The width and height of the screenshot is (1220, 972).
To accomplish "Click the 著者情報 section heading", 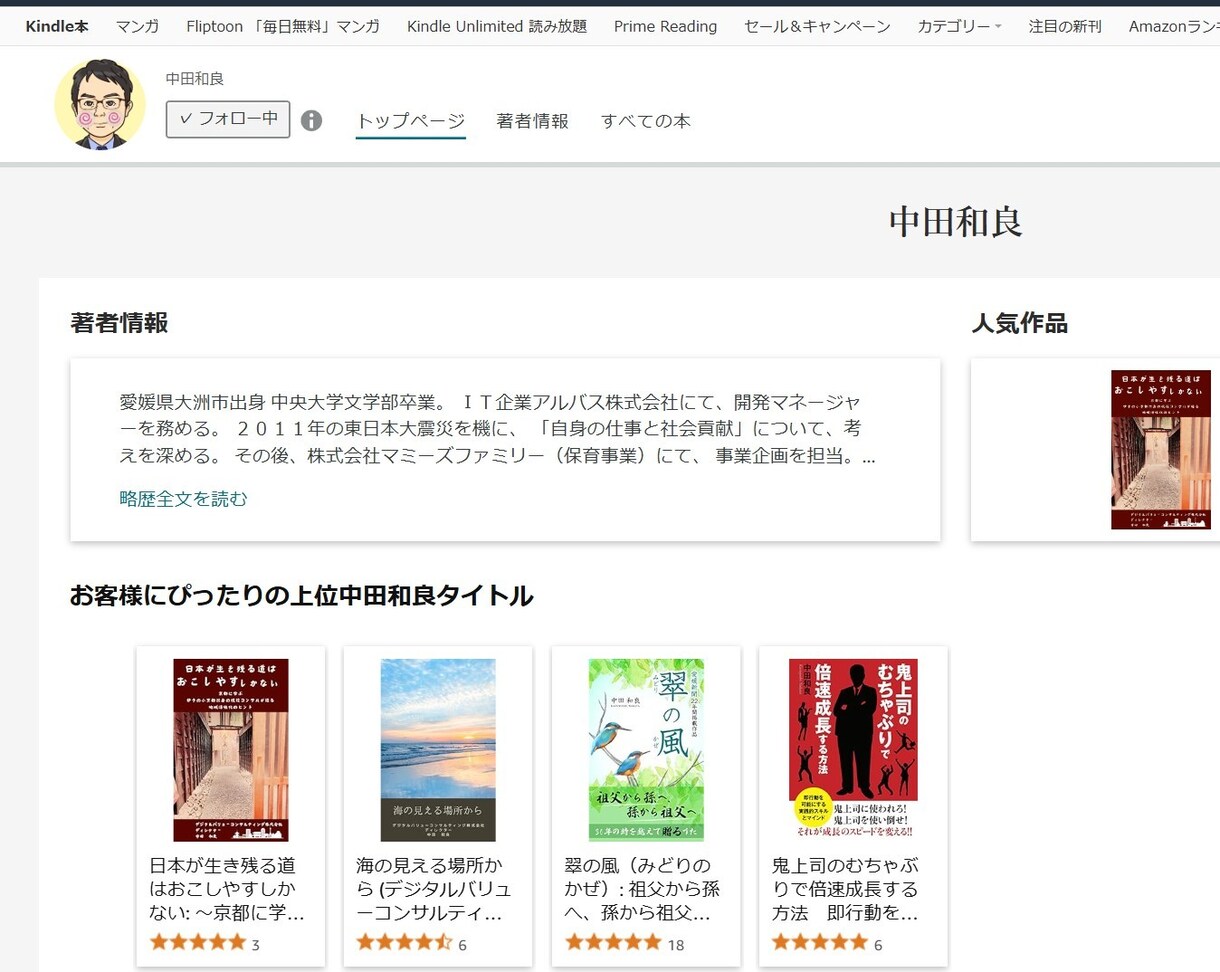I will tap(119, 323).
